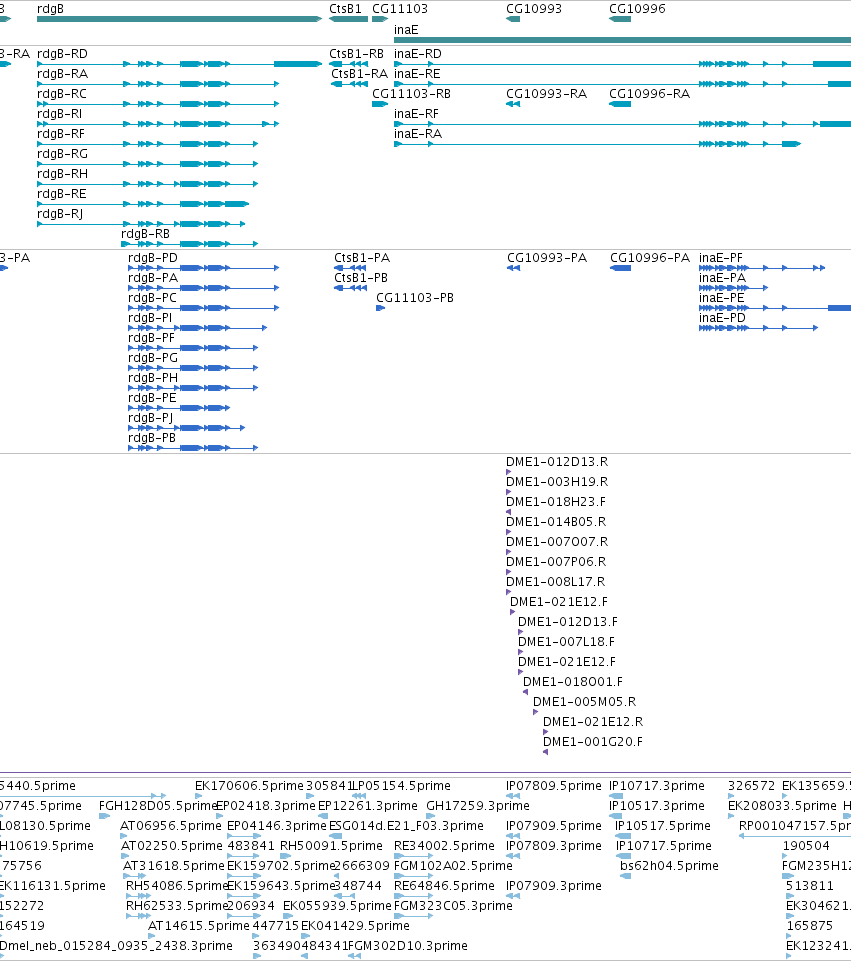This screenshot has height=961, width=851.
Task: Select protein CtsB1-PA
Action: coord(362,258)
